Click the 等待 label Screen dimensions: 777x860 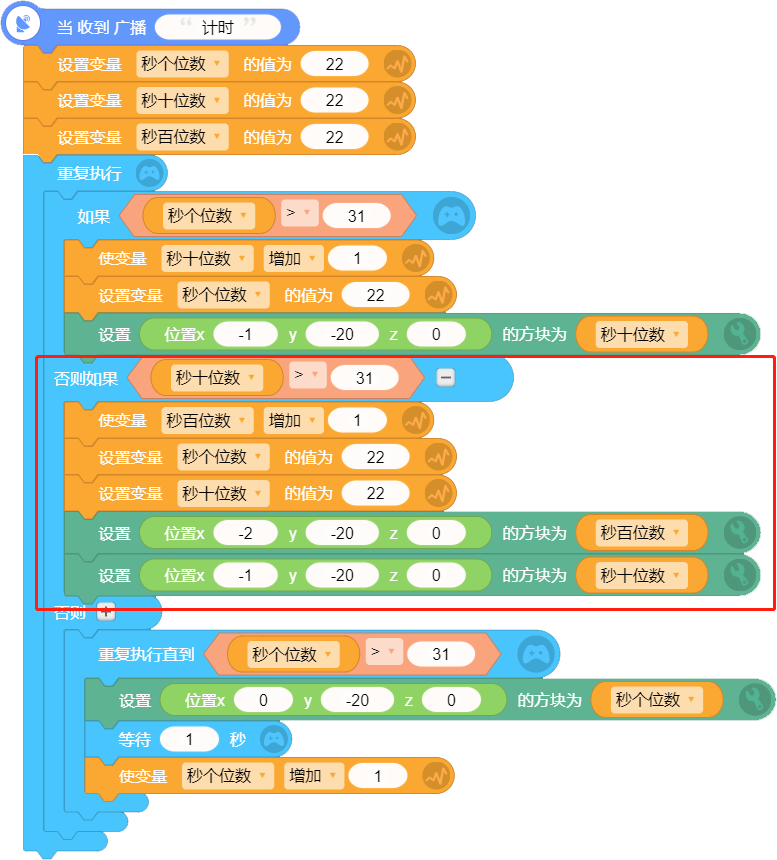click(134, 739)
